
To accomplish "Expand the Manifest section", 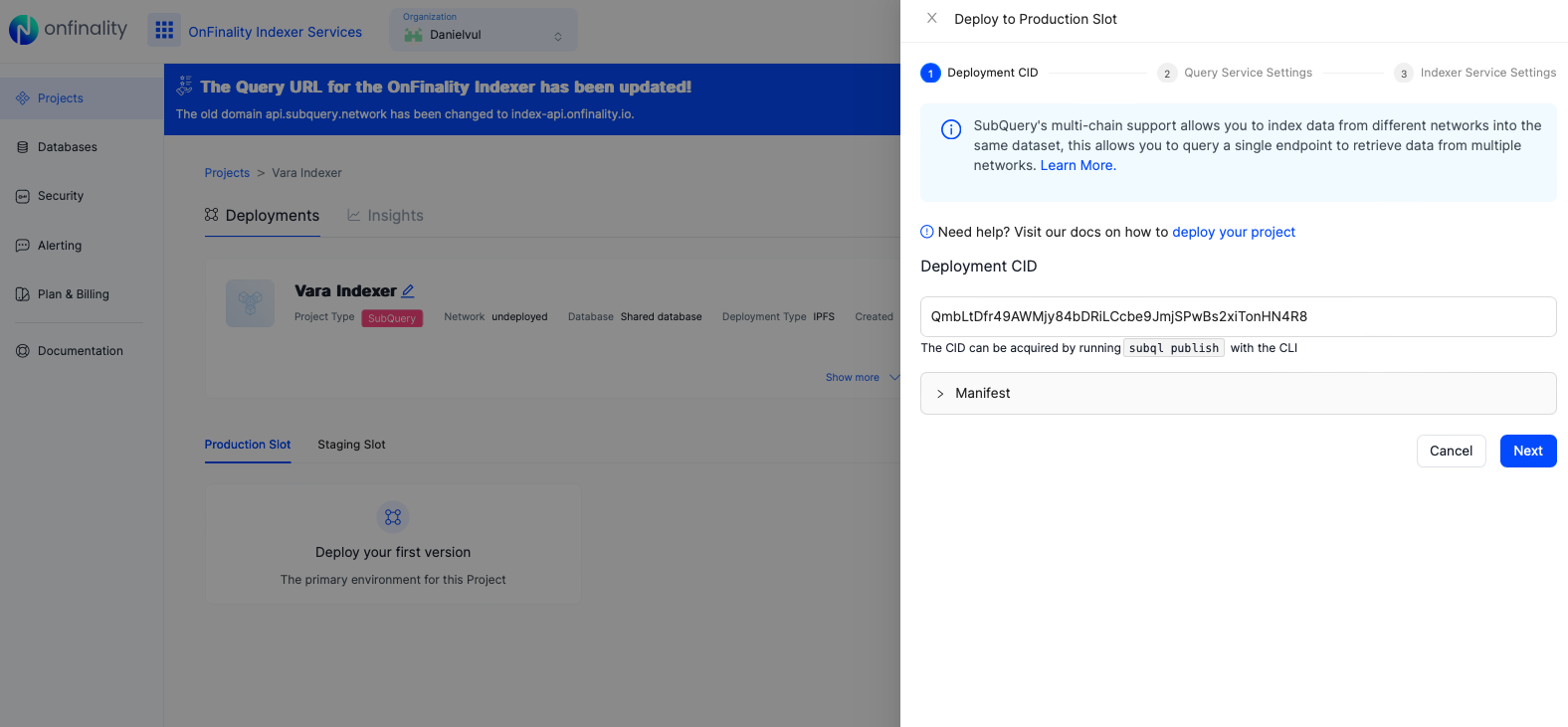I will (x=1239, y=393).
